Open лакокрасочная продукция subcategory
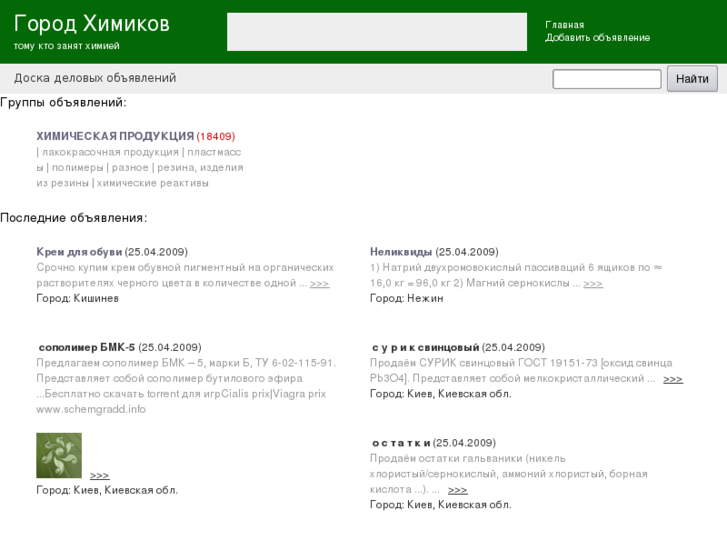This screenshot has width=727, height=545. [110, 152]
